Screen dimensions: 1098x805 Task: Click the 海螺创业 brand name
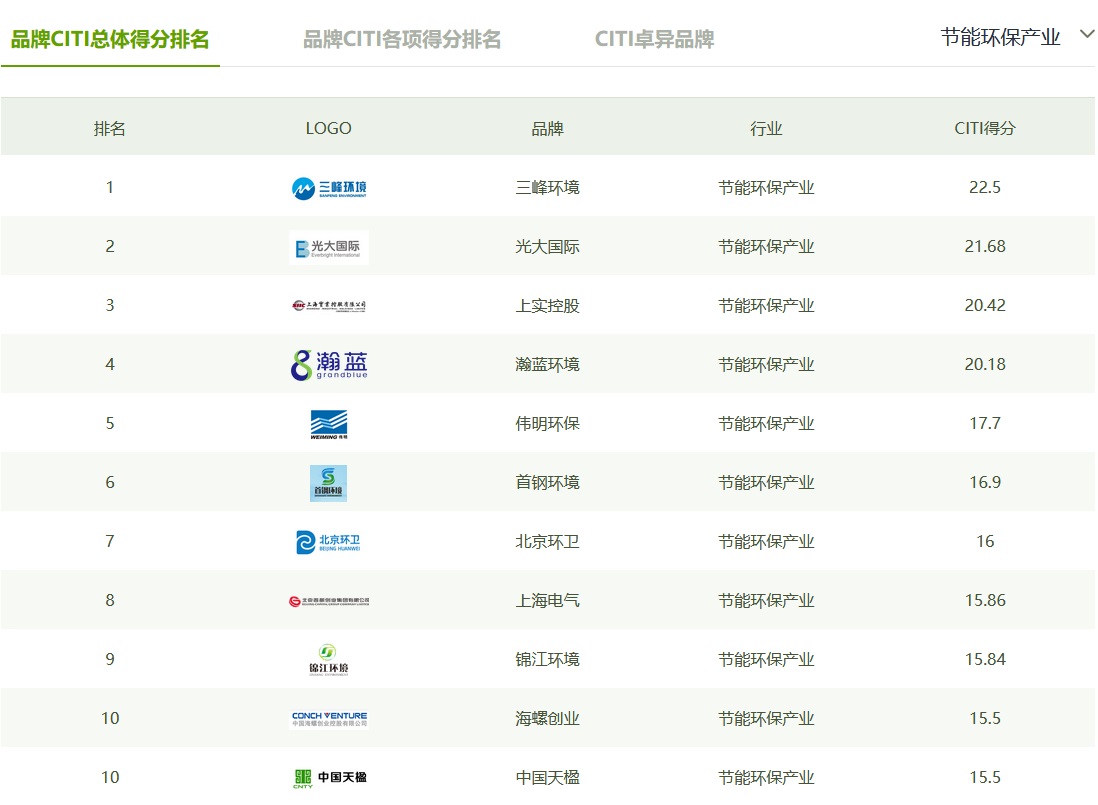tap(547, 719)
